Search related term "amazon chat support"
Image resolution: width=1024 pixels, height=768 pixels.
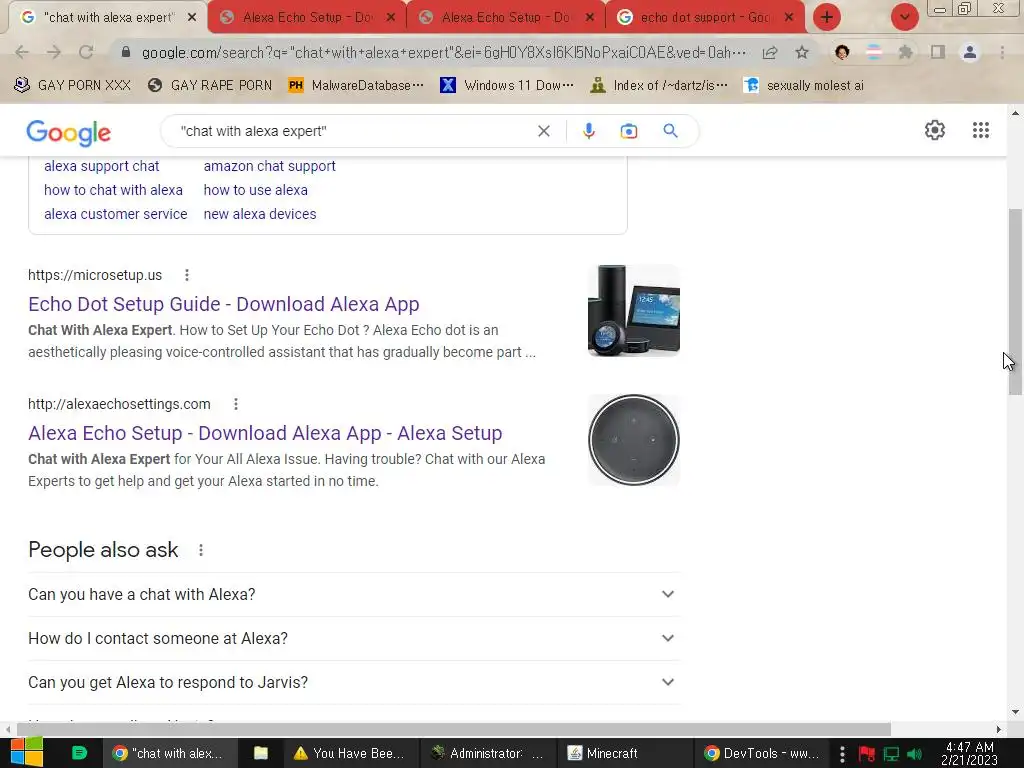click(x=270, y=167)
